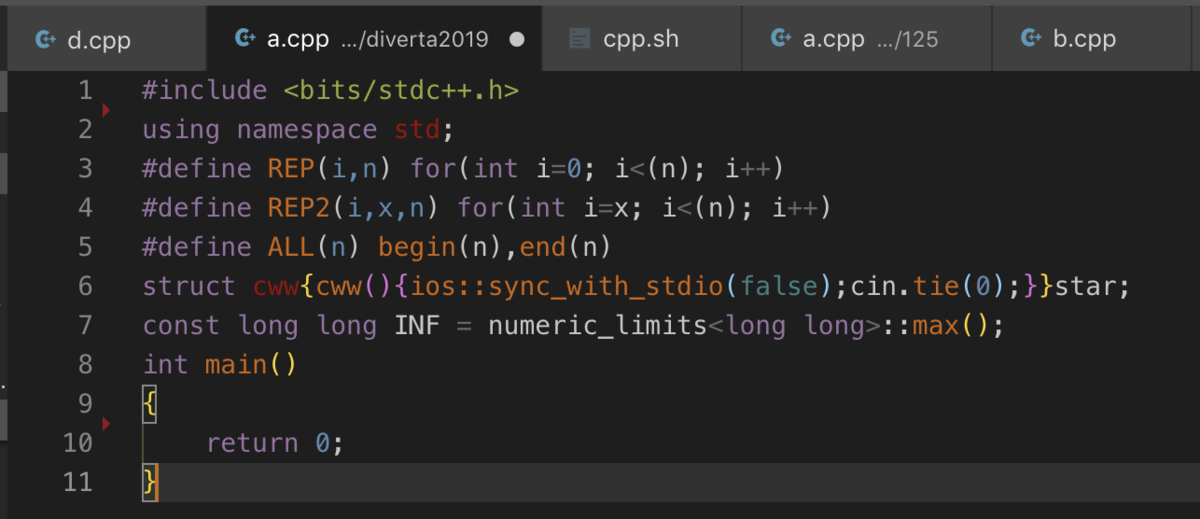Click the C++ file icon on d.cpp tab

pos(44,40)
